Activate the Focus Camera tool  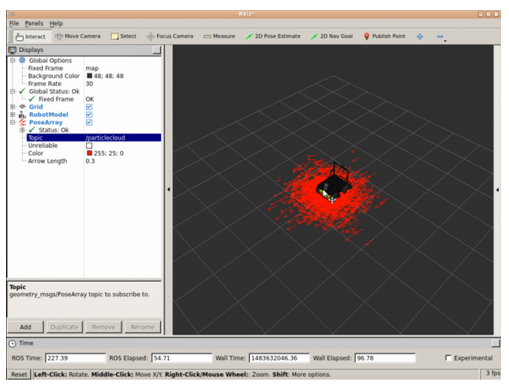(170, 36)
